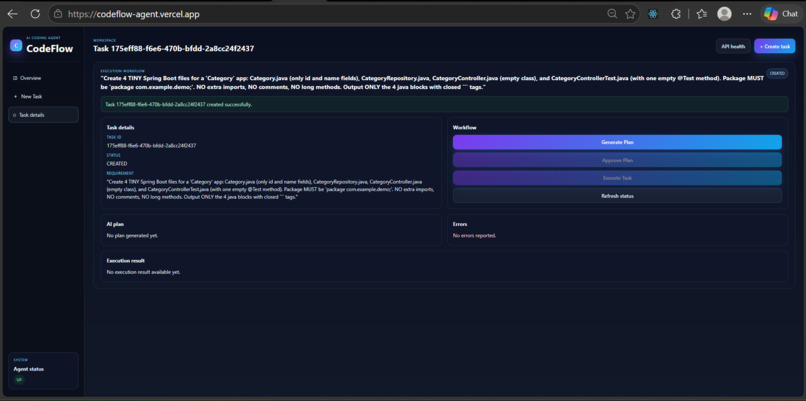Click the Approve Plan button
The image size is (806, 401).
pyautogui.click(x=617, y=160)
